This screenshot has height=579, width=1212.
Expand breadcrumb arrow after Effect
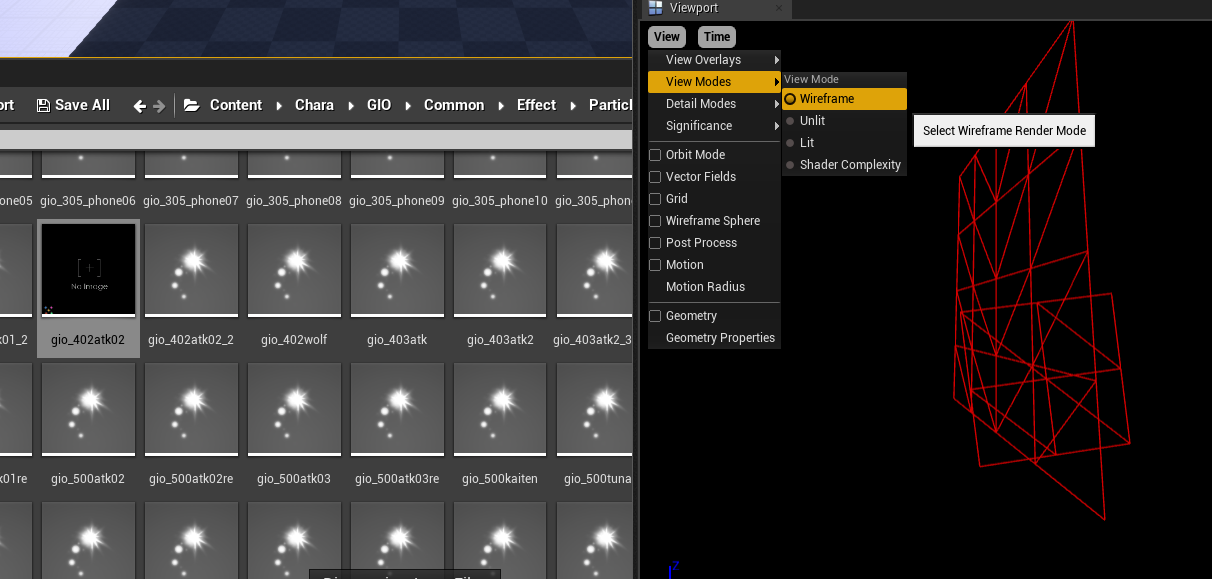(573, 105)
